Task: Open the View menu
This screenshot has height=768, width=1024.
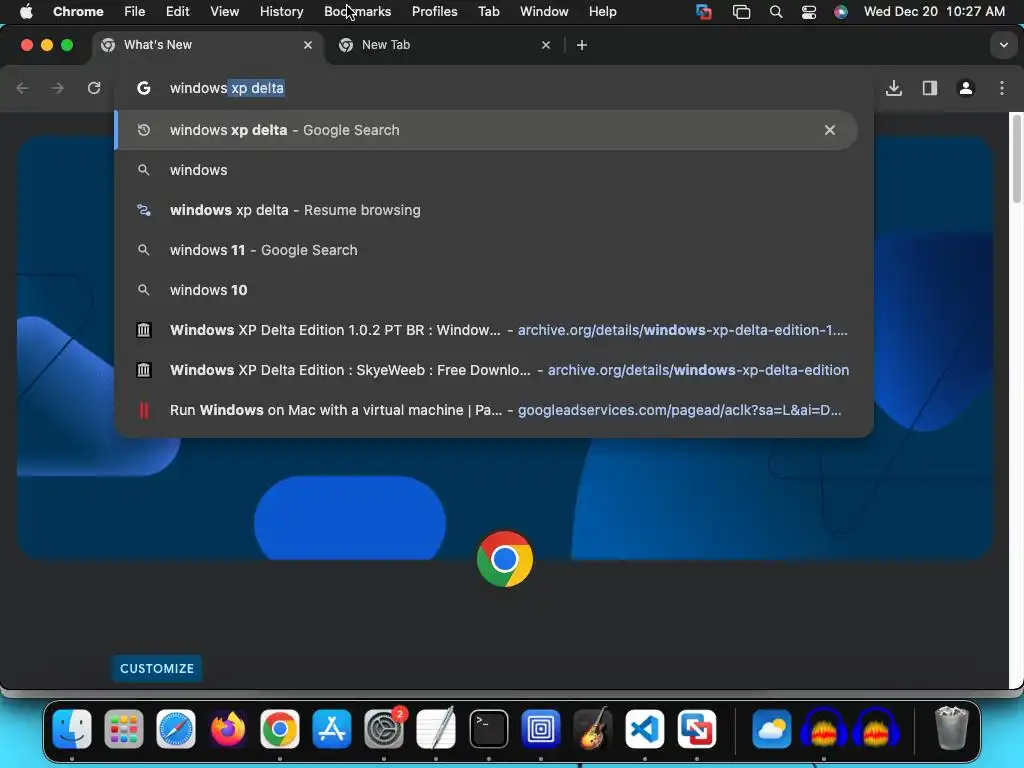Action: [224, 12]
